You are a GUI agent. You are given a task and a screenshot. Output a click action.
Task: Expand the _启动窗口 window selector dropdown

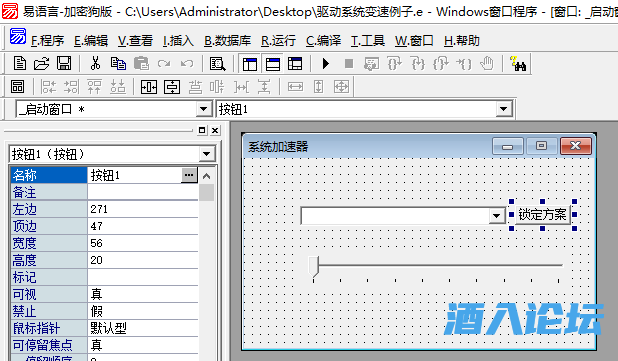203,109
